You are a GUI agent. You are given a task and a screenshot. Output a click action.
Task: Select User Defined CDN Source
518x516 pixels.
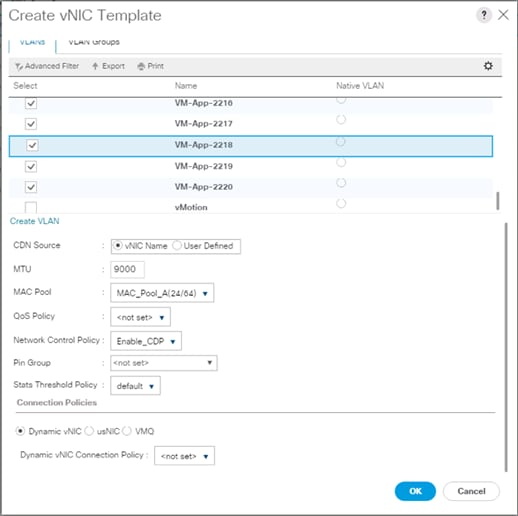pyautogui.click(x=177, y=246)
